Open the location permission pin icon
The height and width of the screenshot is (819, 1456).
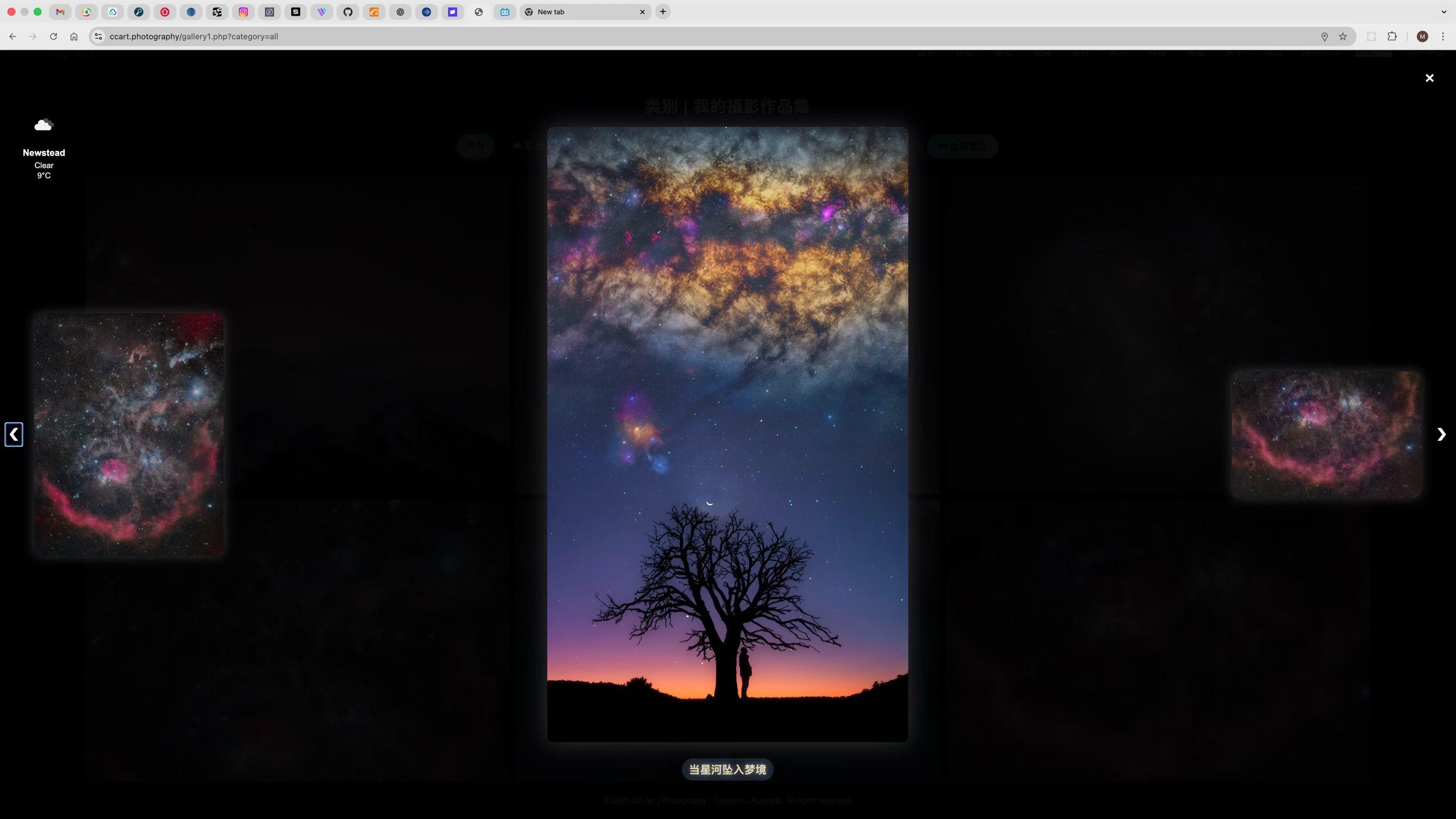[x=1324, y=37]
